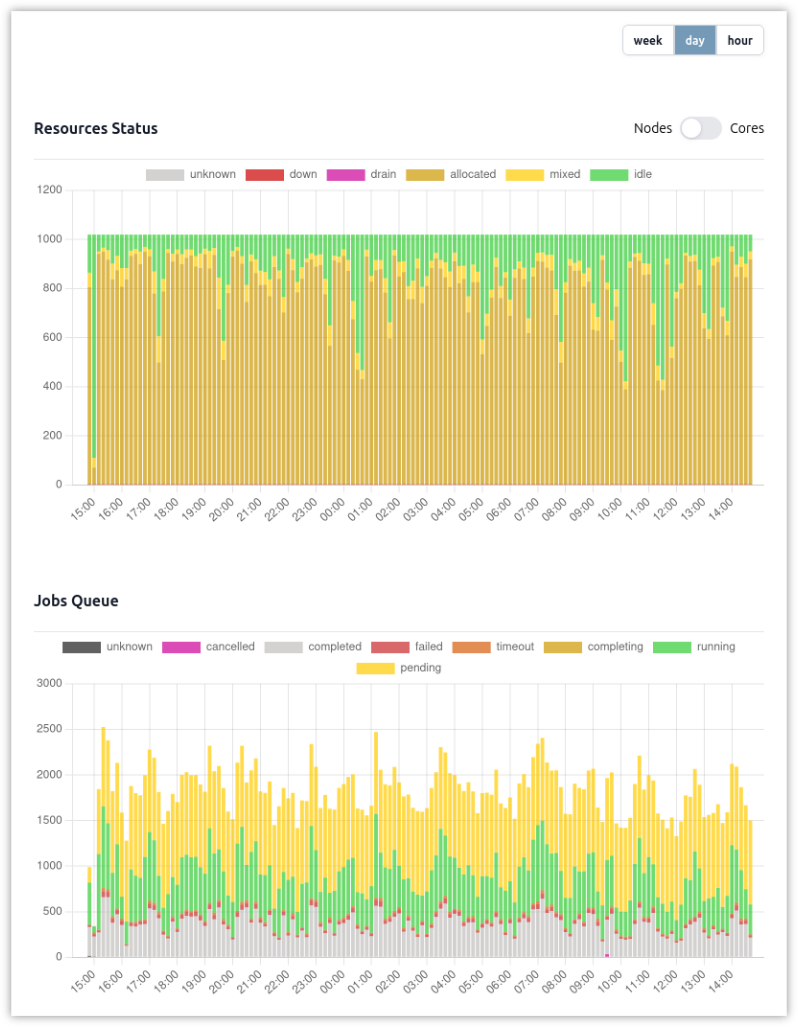The image size is (798, 1027).
Task: Click the 'idle' legend label
Action: point(643,174)
